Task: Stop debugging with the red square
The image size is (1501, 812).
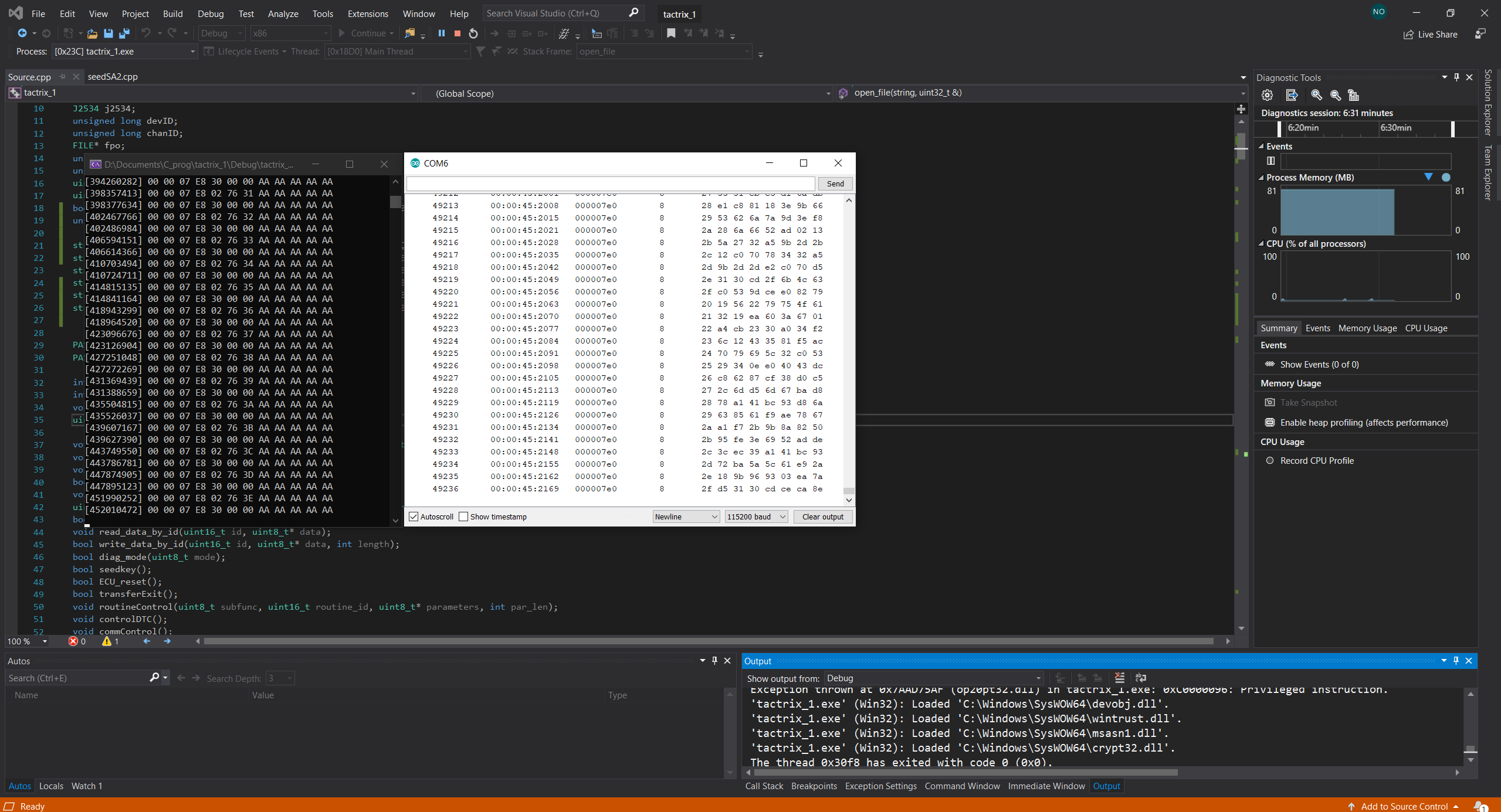Action: 458,33
